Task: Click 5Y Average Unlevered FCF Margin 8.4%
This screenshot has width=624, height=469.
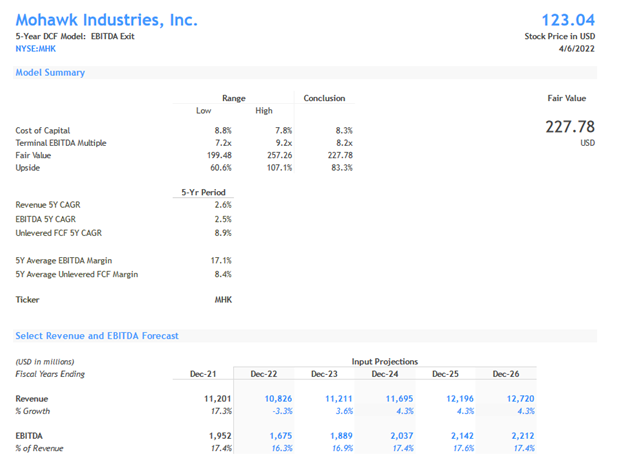Action: click(223, 274)
